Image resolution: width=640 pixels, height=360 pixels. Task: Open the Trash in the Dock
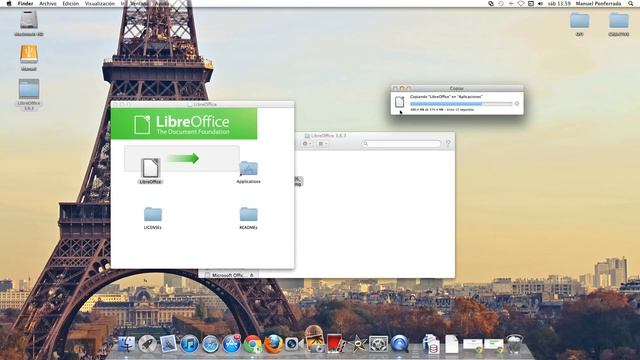click(x=514, y=344)
